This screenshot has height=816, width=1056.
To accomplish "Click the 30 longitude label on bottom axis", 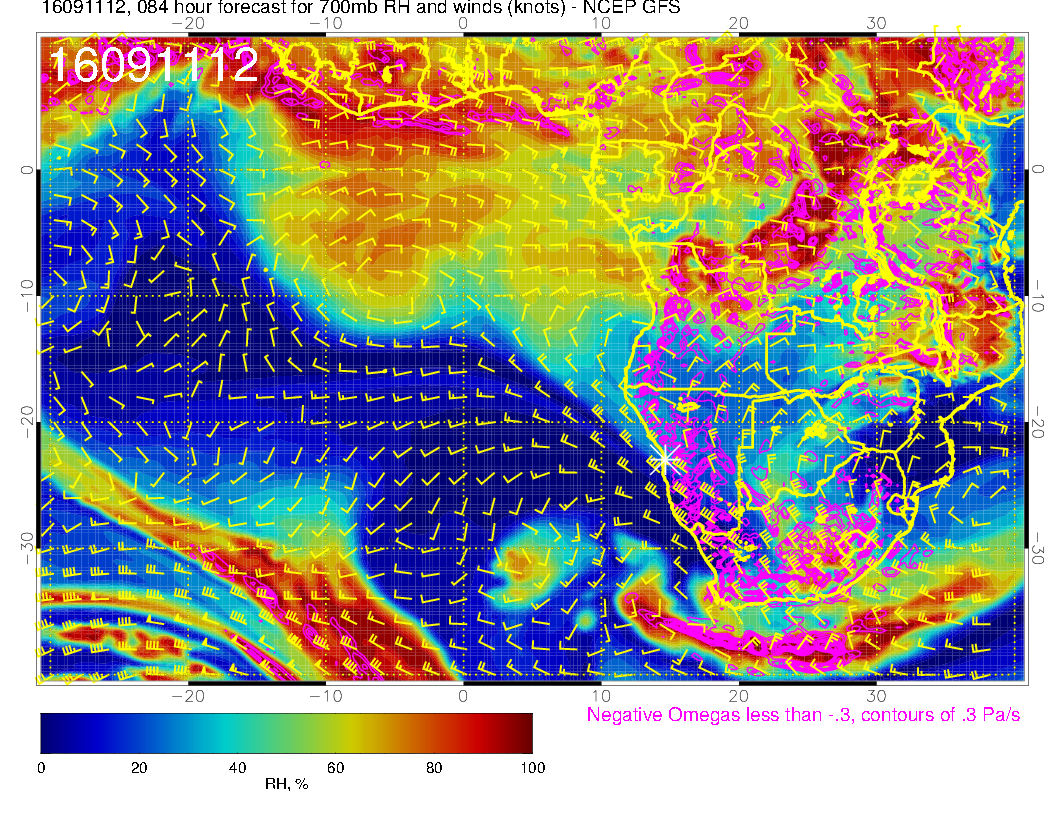I will [876, 696].
